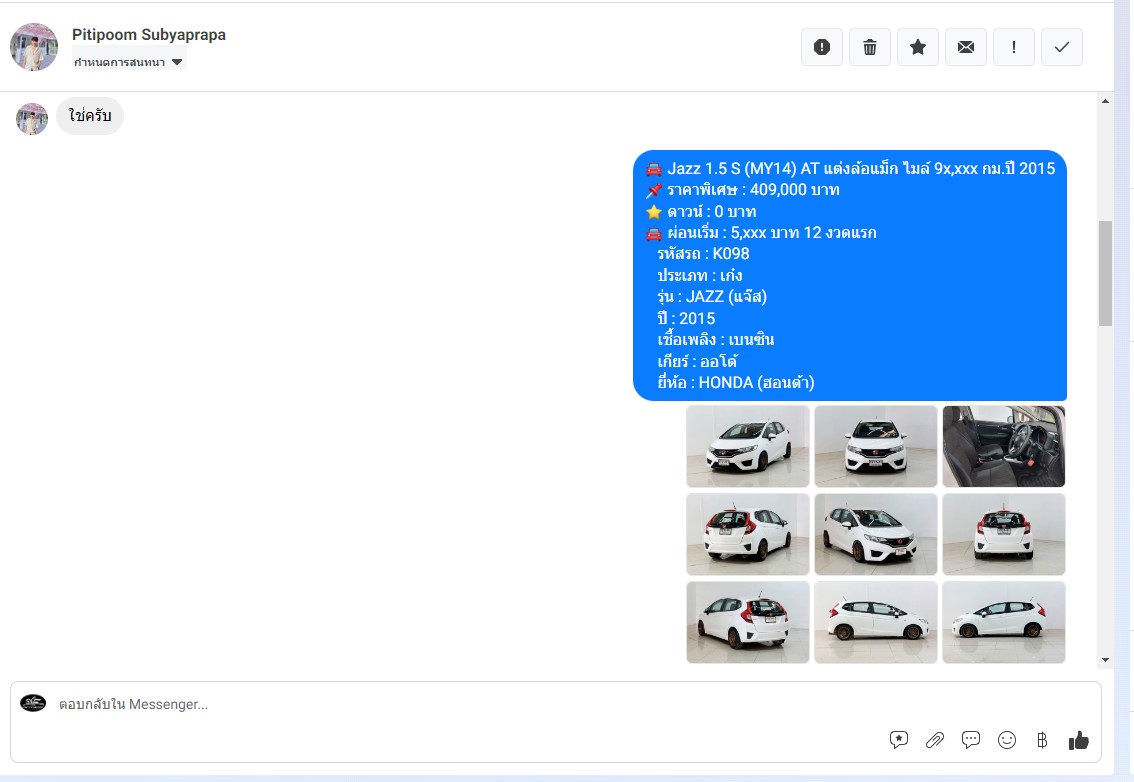Image resolution: width=1134 pixels, height=782 pixels.
Task: Click scrollbar down arrow of chat pane
Action: [x=1105, y=660]
